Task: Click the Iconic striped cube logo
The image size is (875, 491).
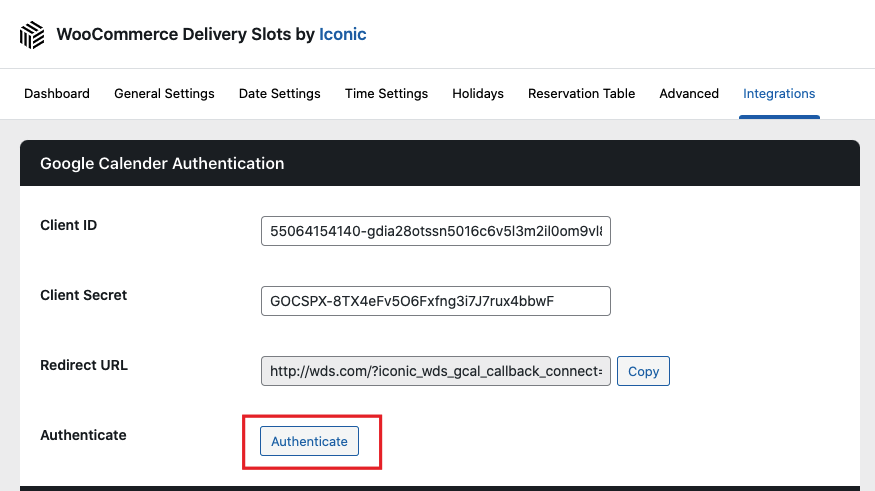Action: [32, 35]
